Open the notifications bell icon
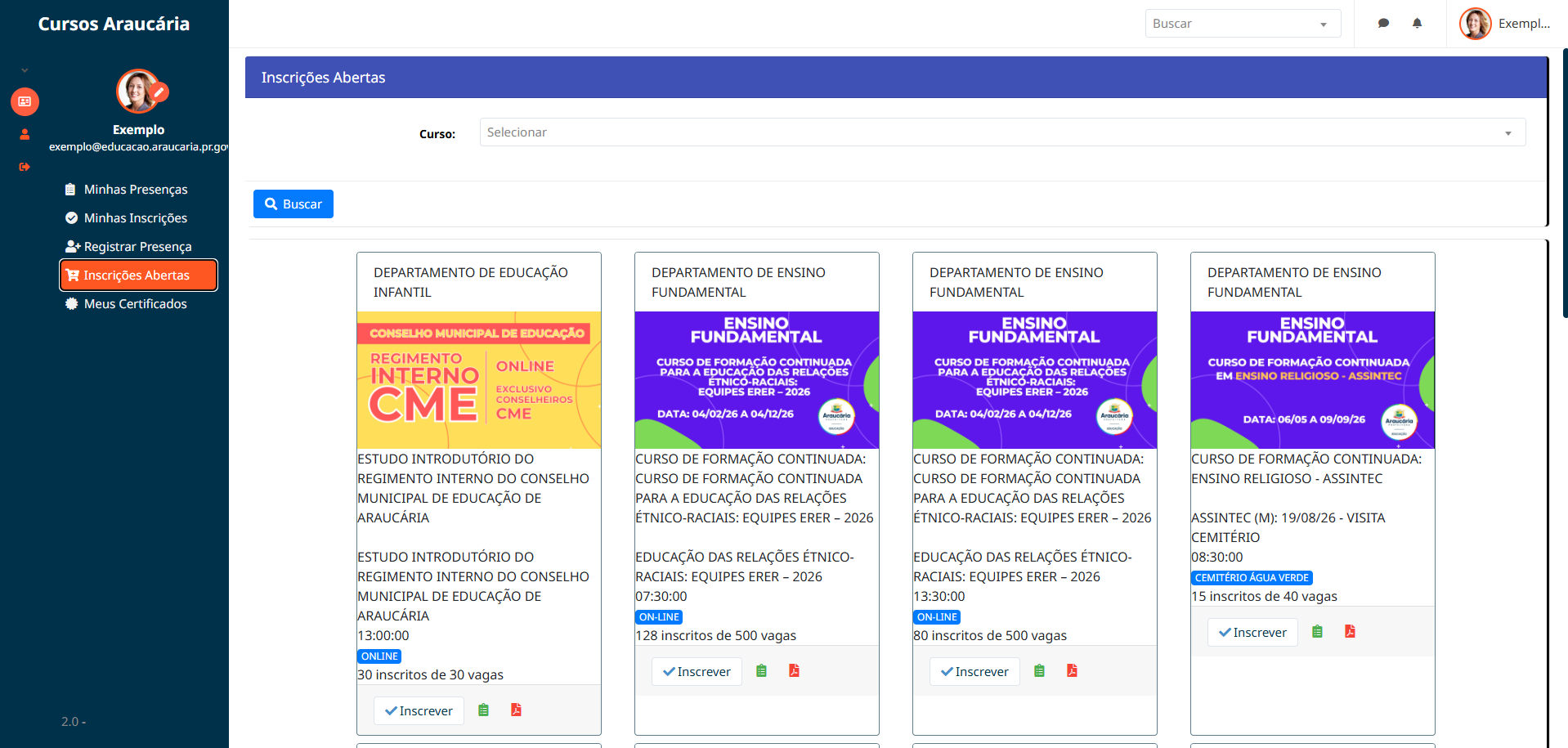The height and width of the screenshot is (748, 1568). [x=1417, y=24]
